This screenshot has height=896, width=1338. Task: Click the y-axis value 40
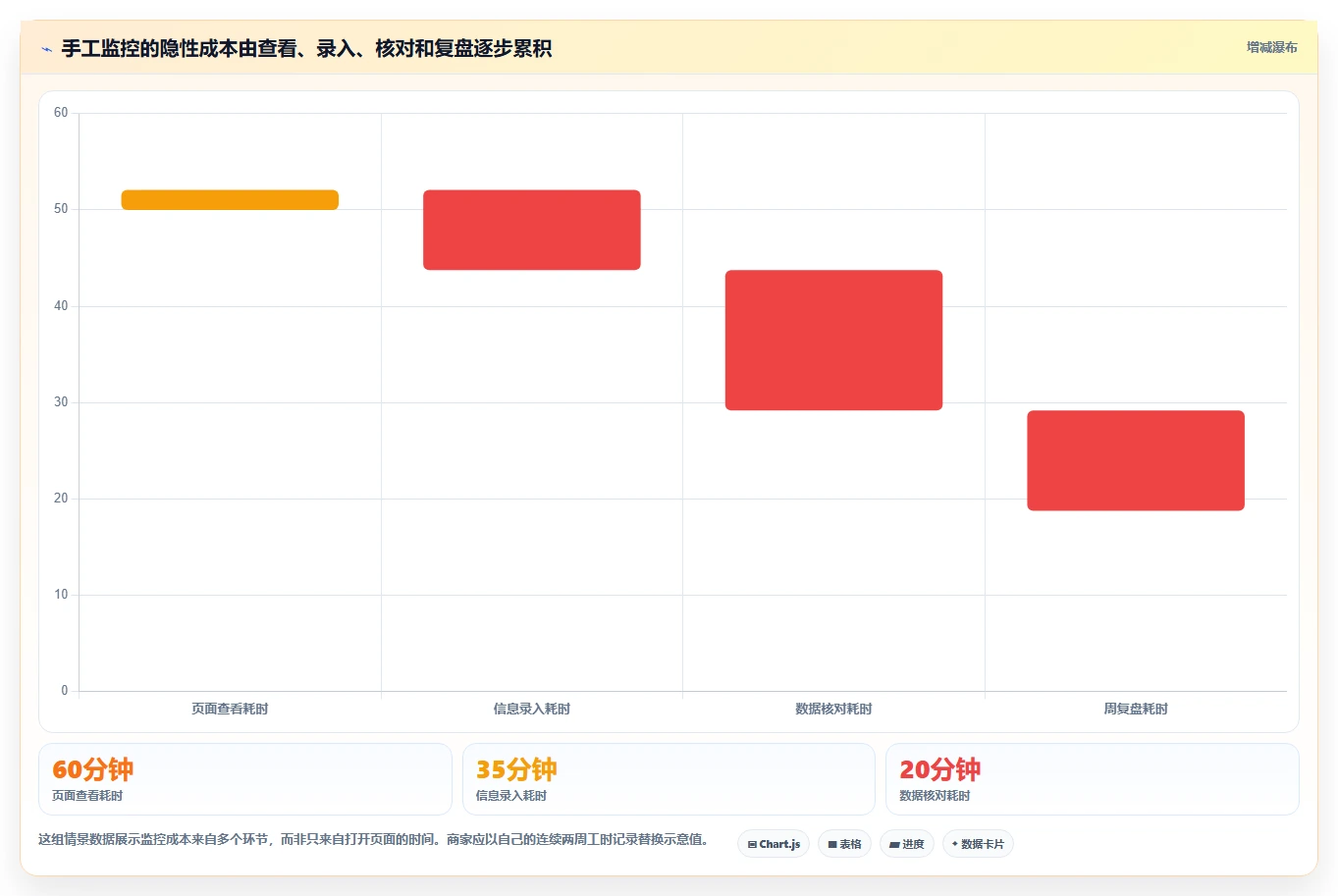point(61,306)
